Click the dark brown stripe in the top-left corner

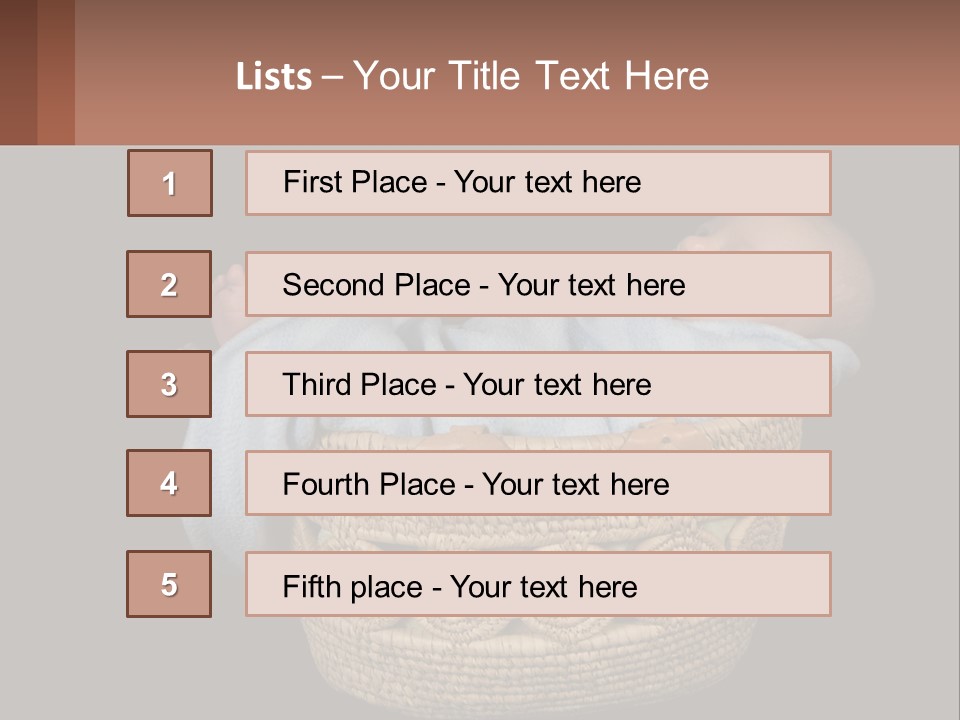[x=18, y=72]
